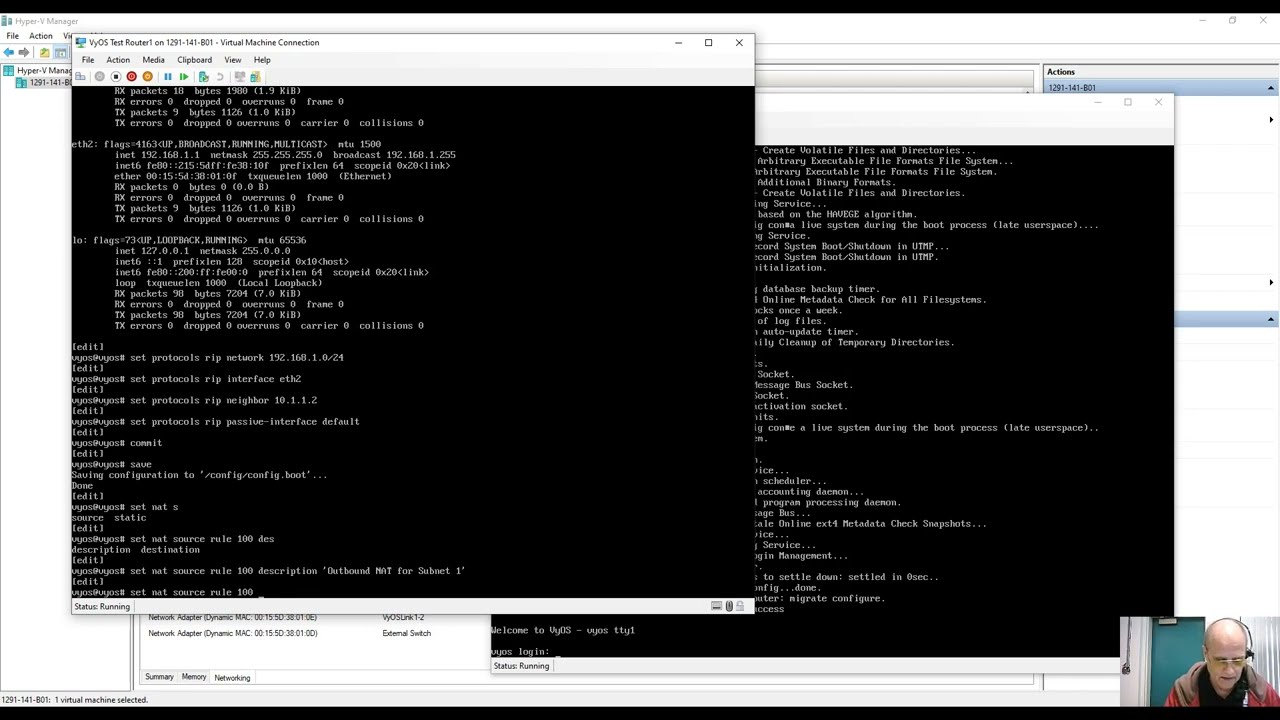Click Status: Running in the Router1 window

[101, 606]
